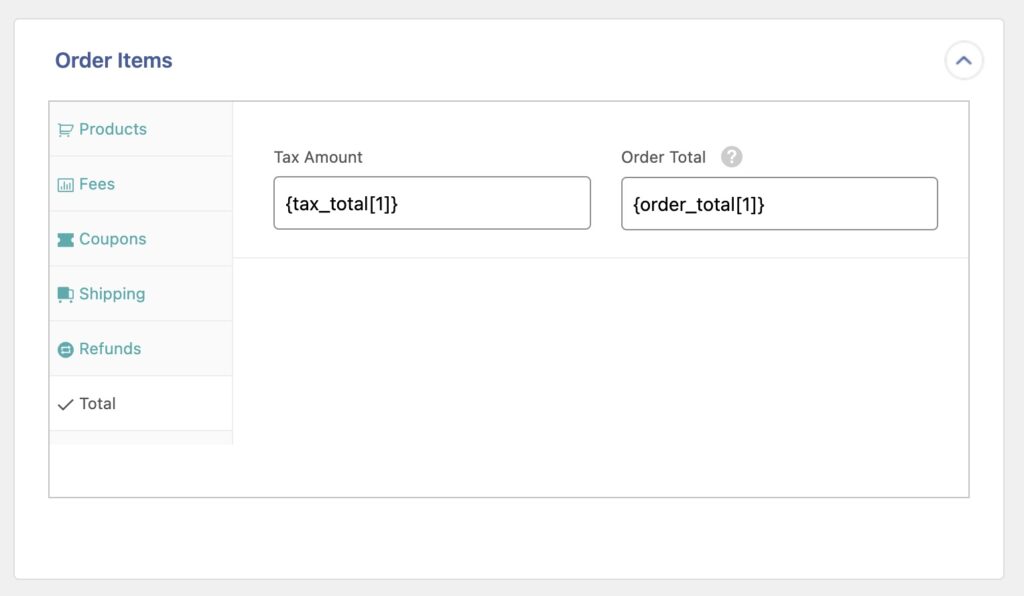Select the Coupons sidebar entry

point(113,239)
